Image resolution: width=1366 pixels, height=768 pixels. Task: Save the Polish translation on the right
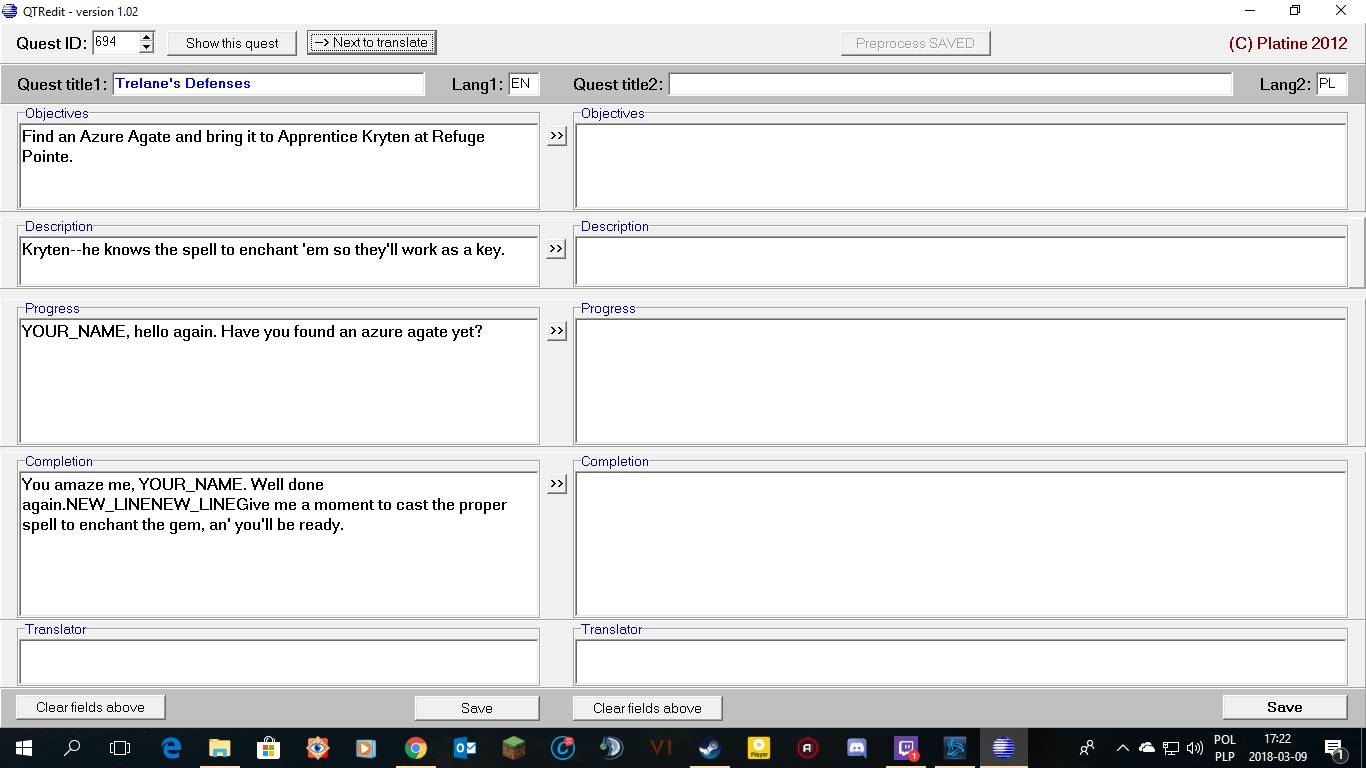pyautogui.click(x=1284, y=708)
